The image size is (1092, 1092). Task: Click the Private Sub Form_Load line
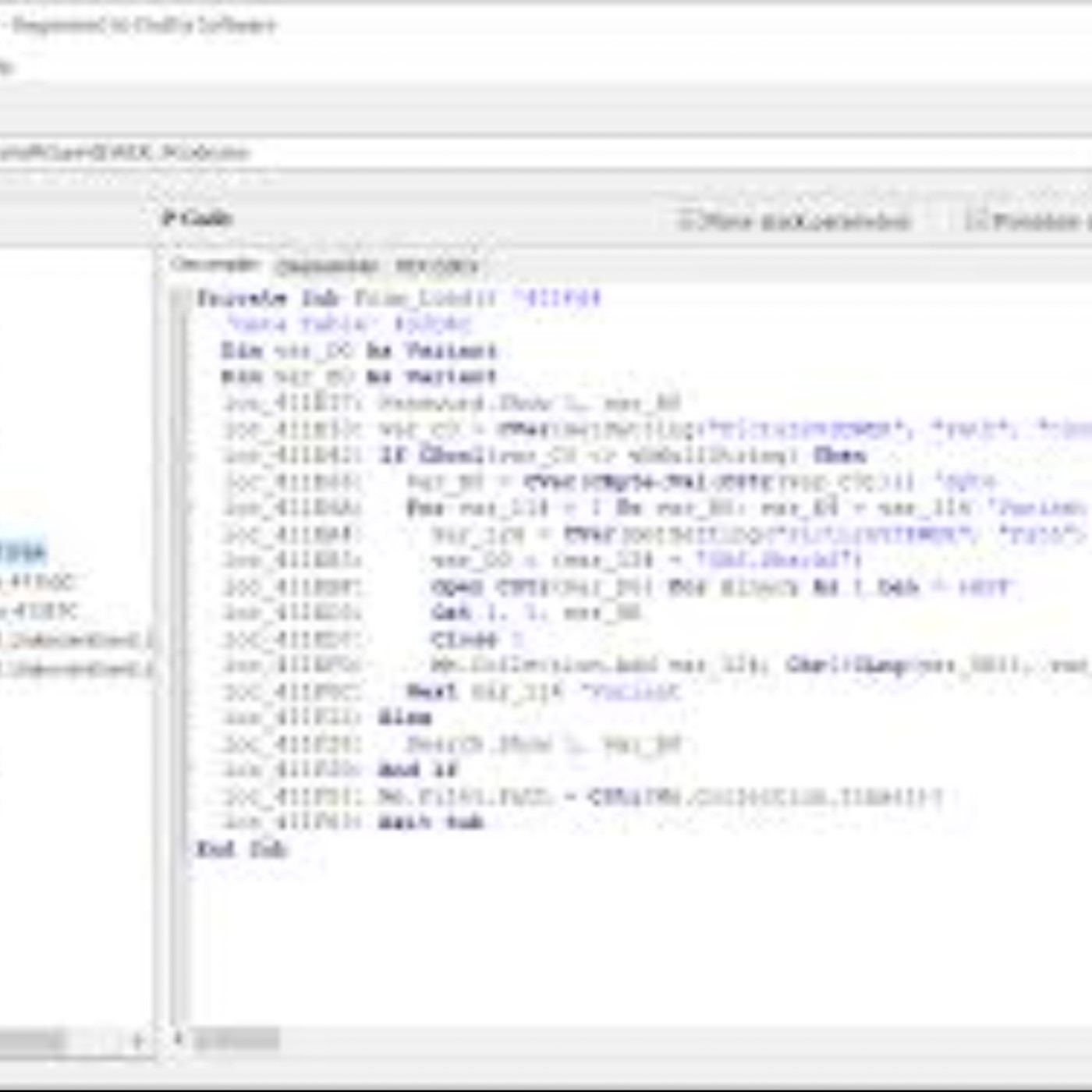click(399, 298)
